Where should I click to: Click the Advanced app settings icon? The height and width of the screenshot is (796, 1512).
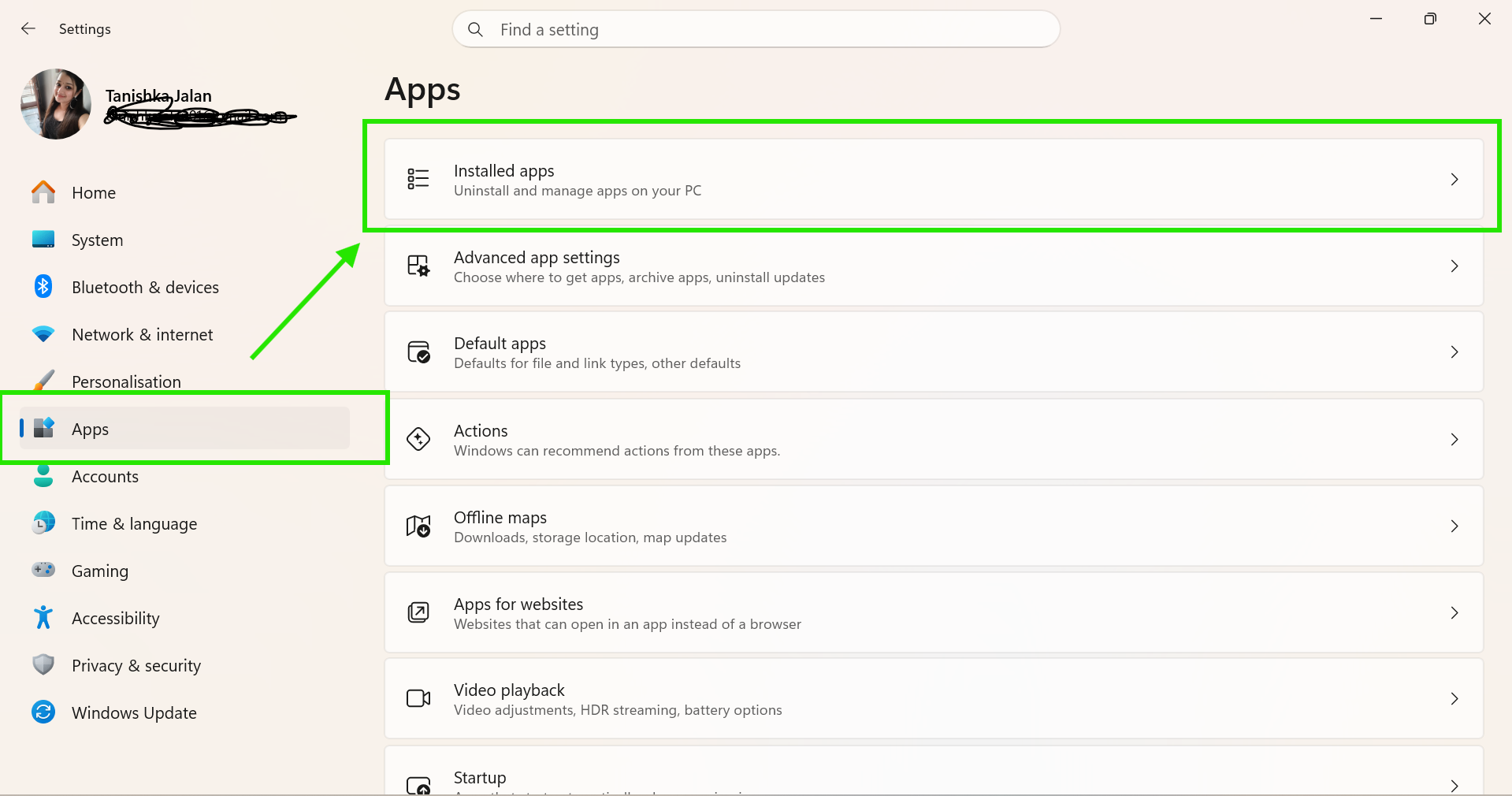[418, 266]
